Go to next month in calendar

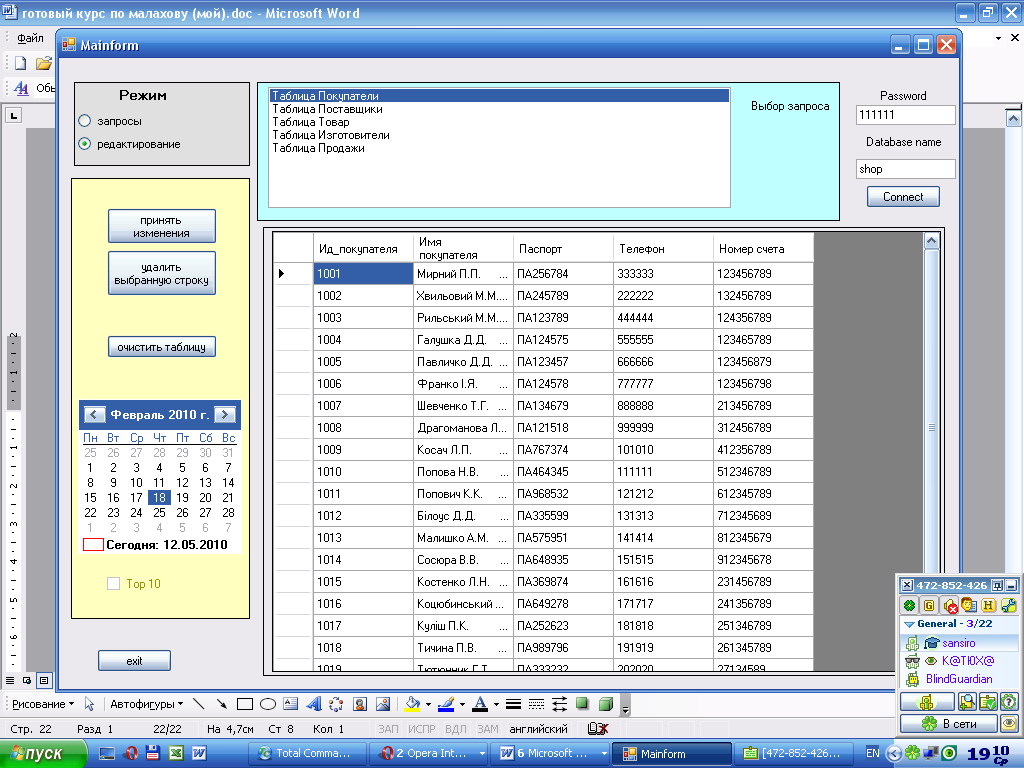pos(225,415)
